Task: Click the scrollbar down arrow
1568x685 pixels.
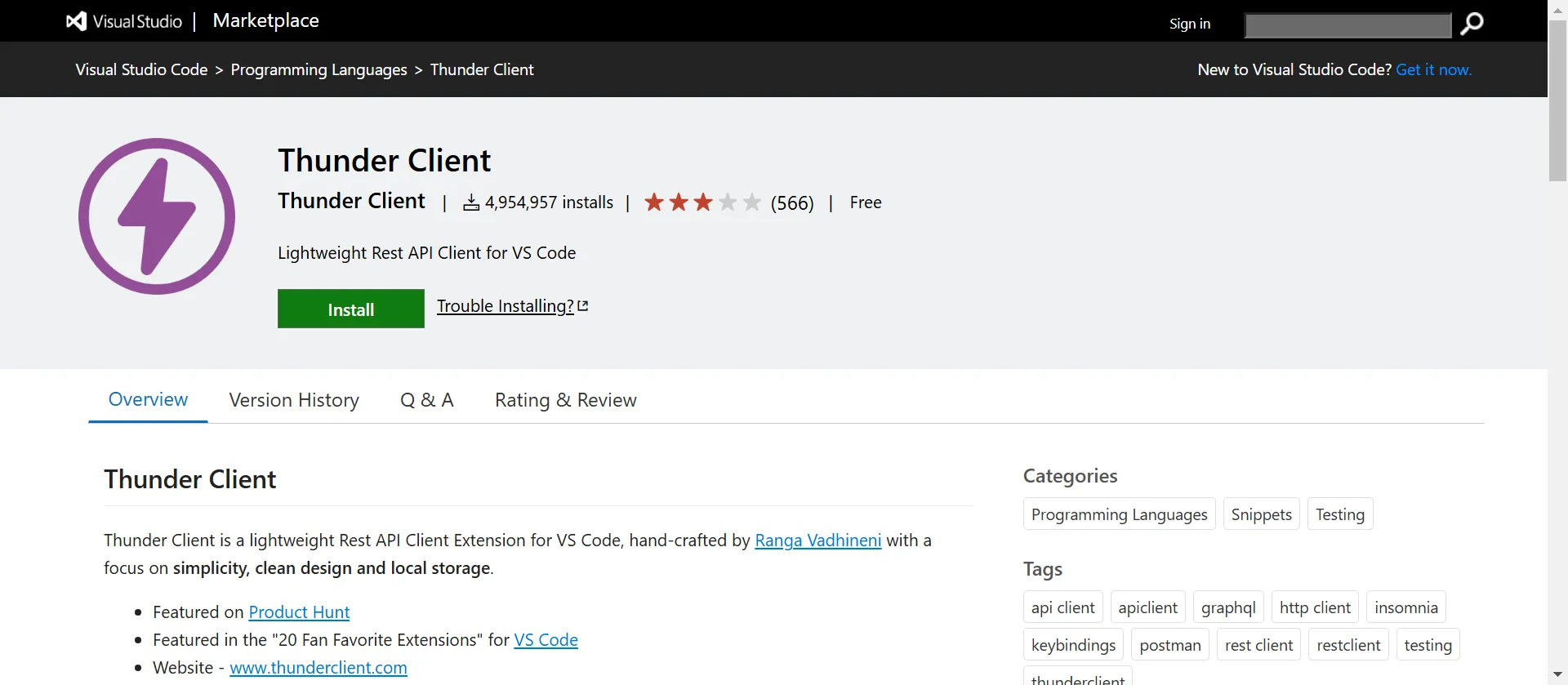Action: (x=1557, y=676)
